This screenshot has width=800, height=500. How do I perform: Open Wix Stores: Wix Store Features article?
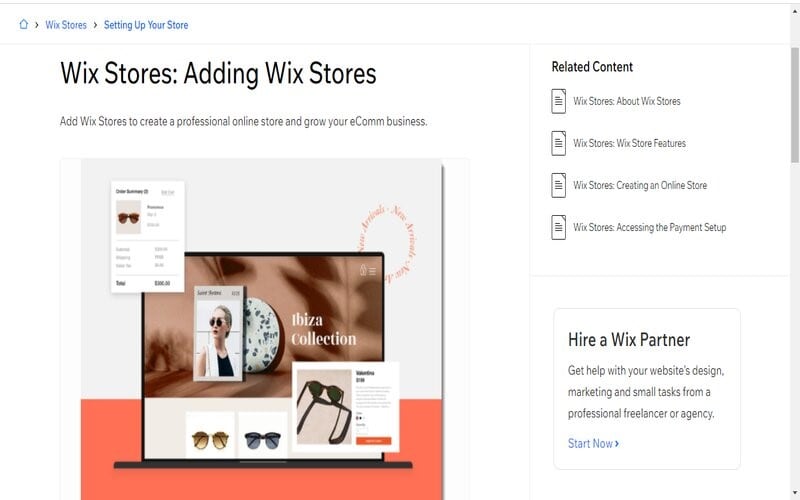coord(629,143)
